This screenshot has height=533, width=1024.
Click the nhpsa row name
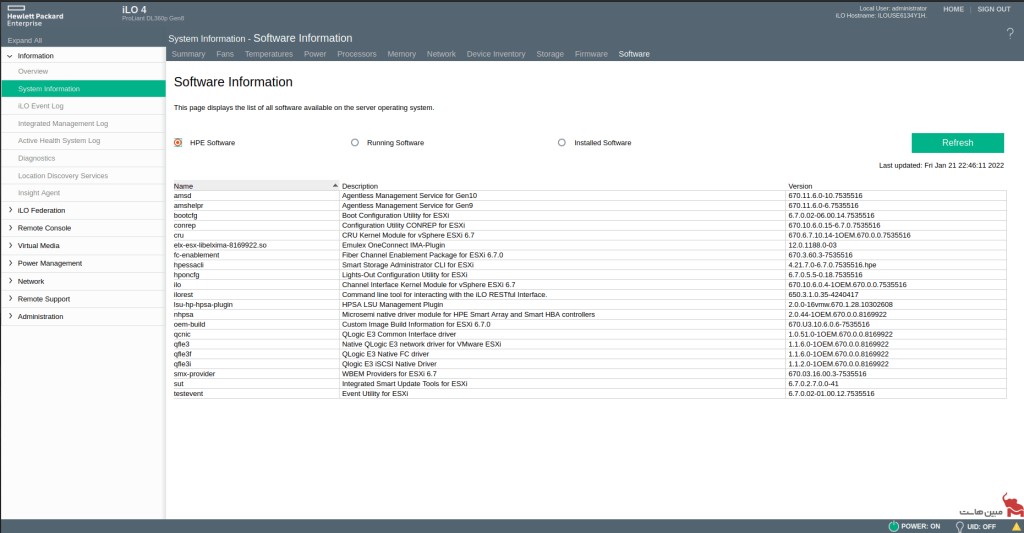[184, 314]
